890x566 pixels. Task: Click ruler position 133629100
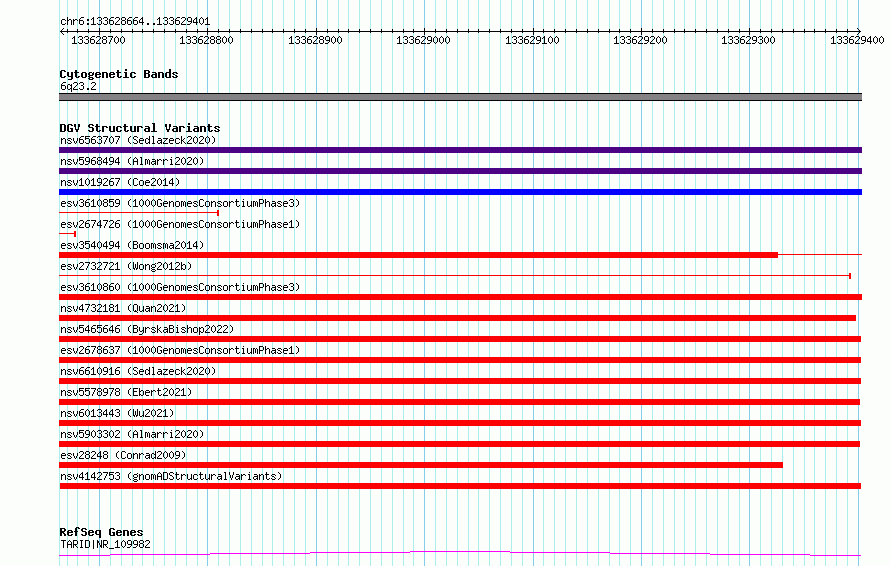pyautogui.click(x=532, y=40)
